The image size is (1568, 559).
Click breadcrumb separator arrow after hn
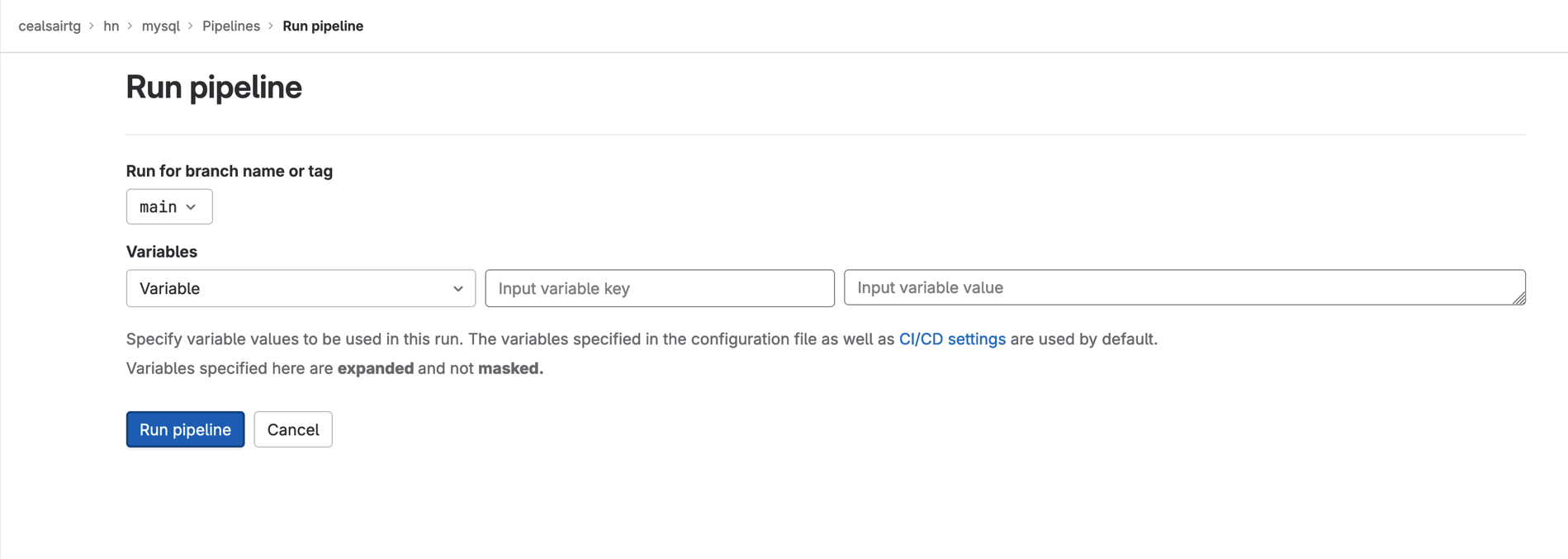(x=130, y=26)
